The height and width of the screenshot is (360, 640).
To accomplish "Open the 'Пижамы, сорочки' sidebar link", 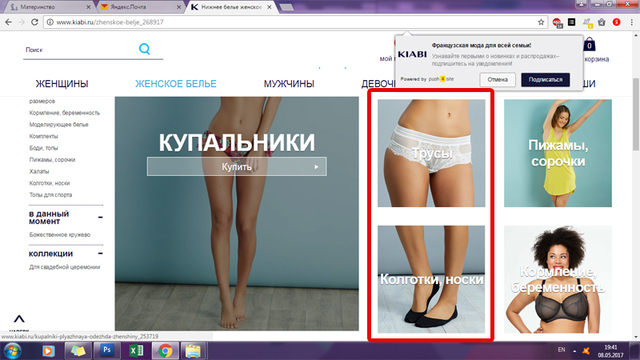I will (x=52, y=160).
